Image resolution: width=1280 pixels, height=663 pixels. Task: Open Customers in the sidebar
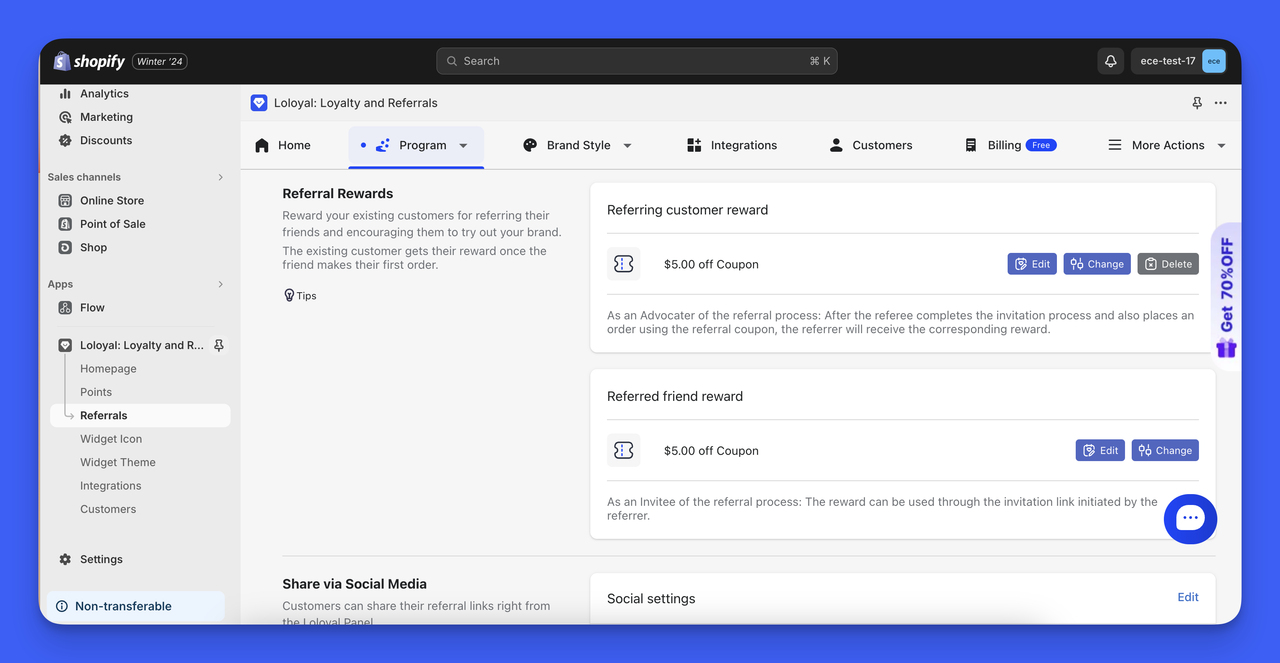108,509
